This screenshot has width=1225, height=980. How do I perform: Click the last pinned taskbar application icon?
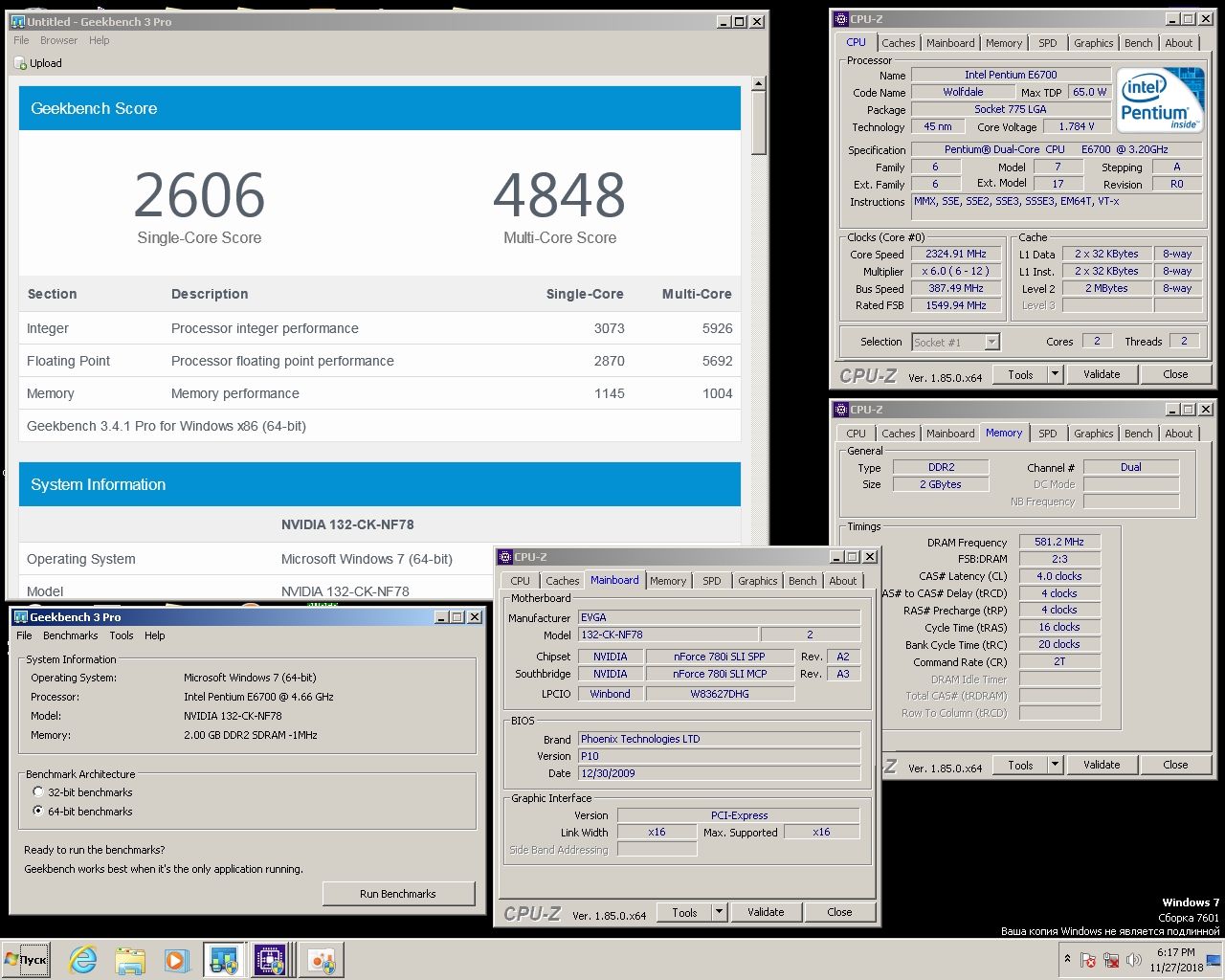tap(322, 960)
